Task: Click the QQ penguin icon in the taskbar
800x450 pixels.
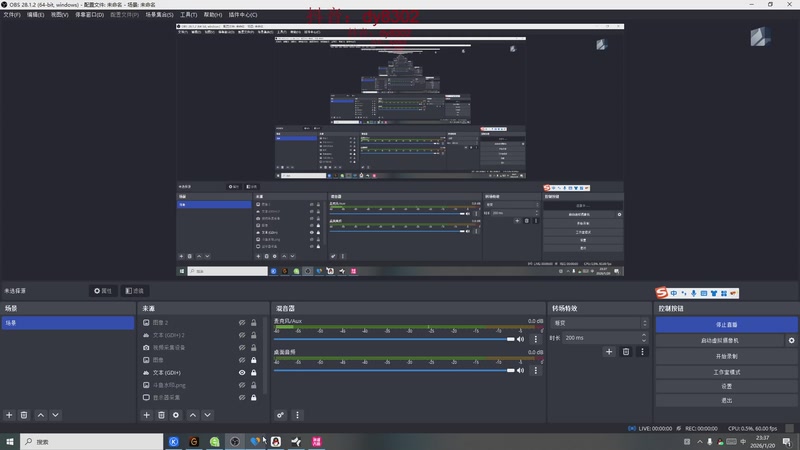Action: click(x=276, y=441)
